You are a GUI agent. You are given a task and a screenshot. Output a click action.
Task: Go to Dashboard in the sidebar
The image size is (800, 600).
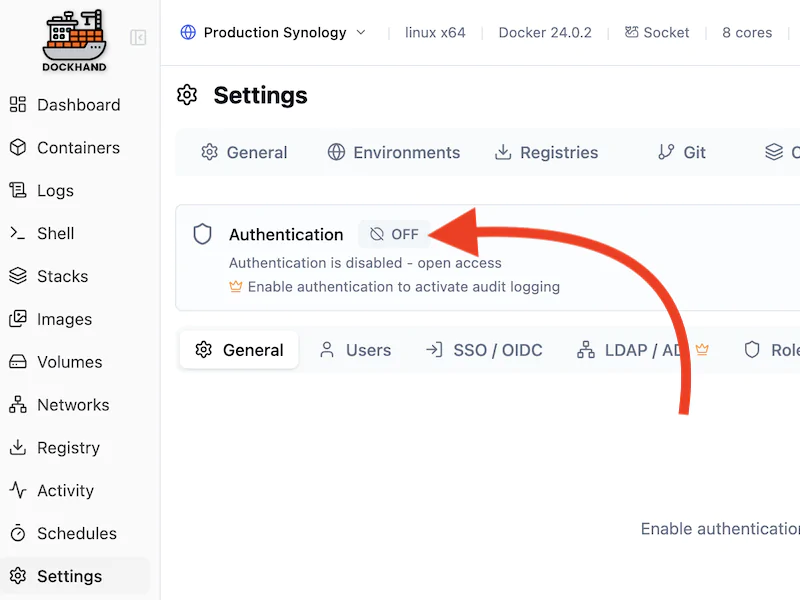78,105
